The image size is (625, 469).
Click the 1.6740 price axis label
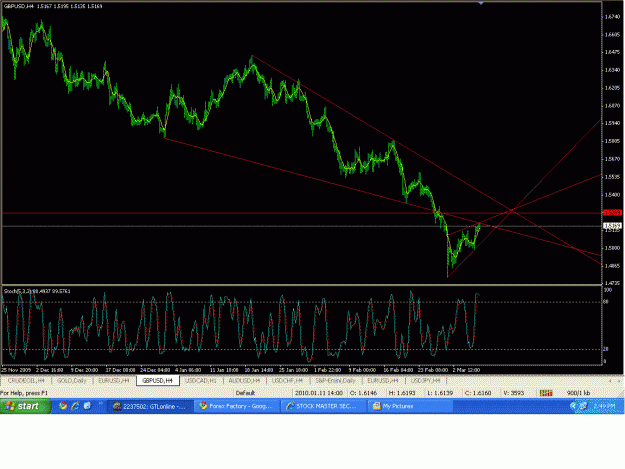(612, 17)
